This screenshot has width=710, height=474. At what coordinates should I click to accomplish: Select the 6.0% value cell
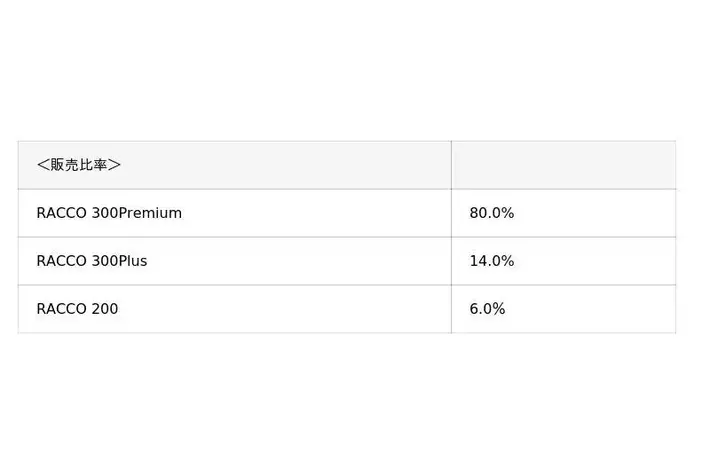point(564,309)
